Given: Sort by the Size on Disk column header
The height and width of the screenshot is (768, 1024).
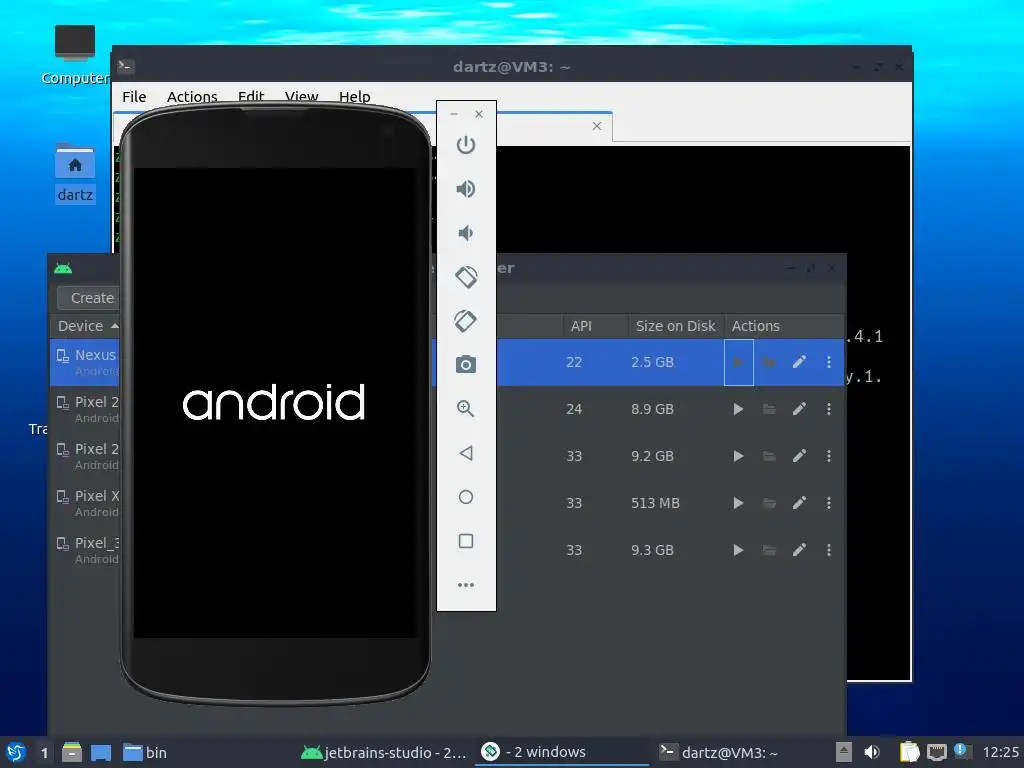Looking at the screenshot, I should [x=676, y=326].
